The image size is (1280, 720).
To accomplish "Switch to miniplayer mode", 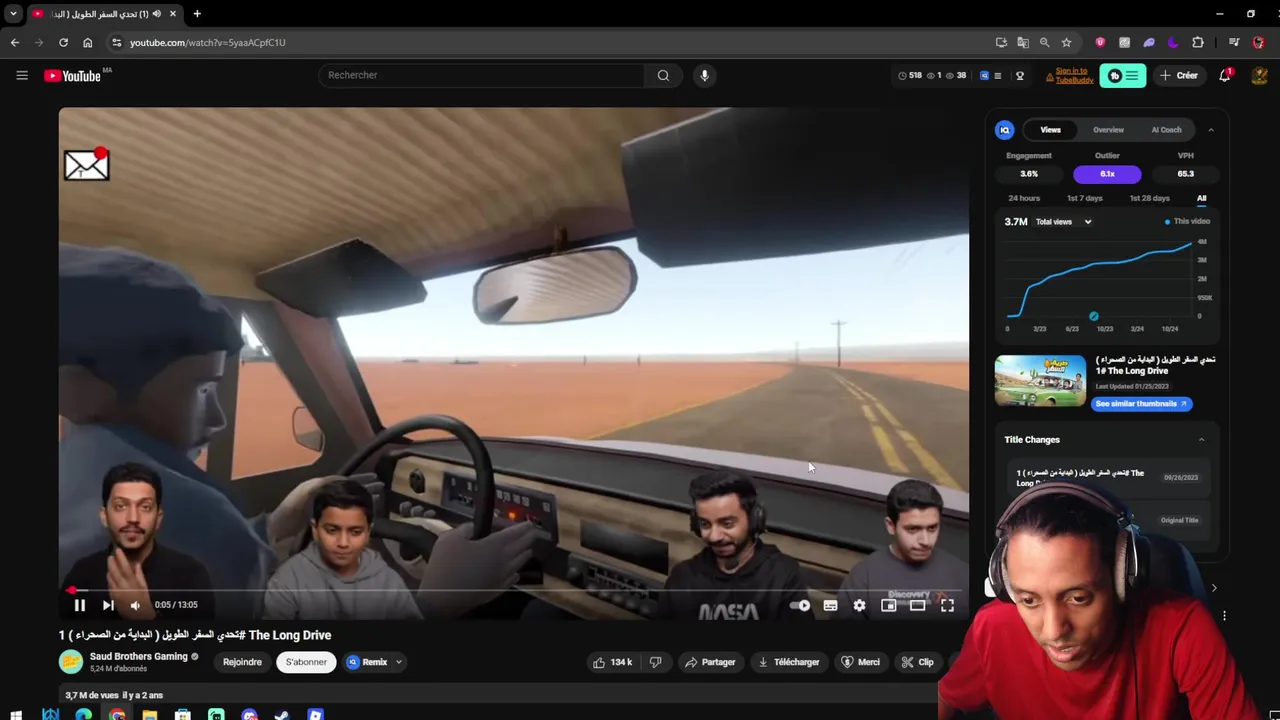I will pyautogui.click(x=888, y=605).
